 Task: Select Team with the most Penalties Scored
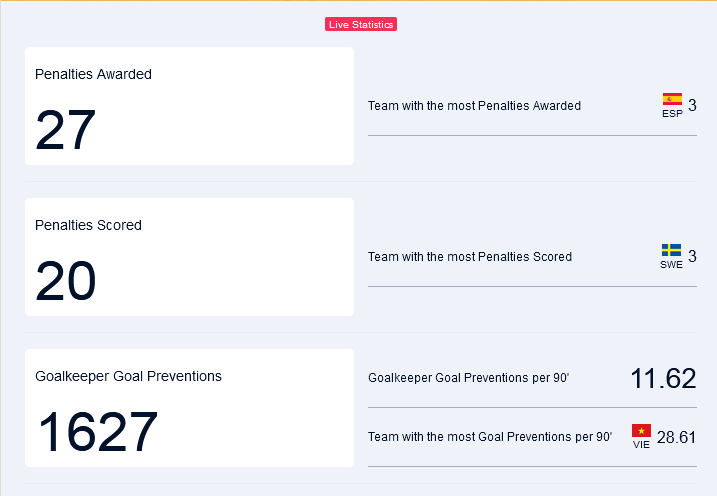coord(532,257)
